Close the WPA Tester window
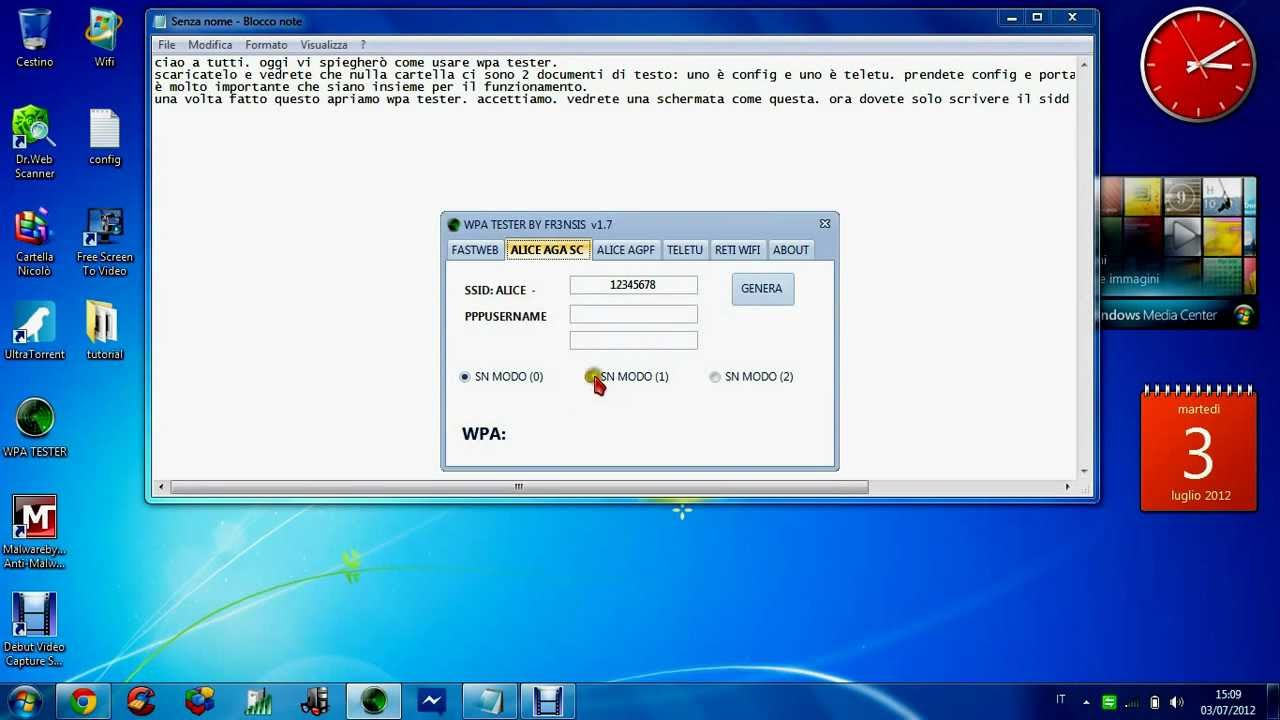Viewport: 1280px width, 720px height. 825,224
